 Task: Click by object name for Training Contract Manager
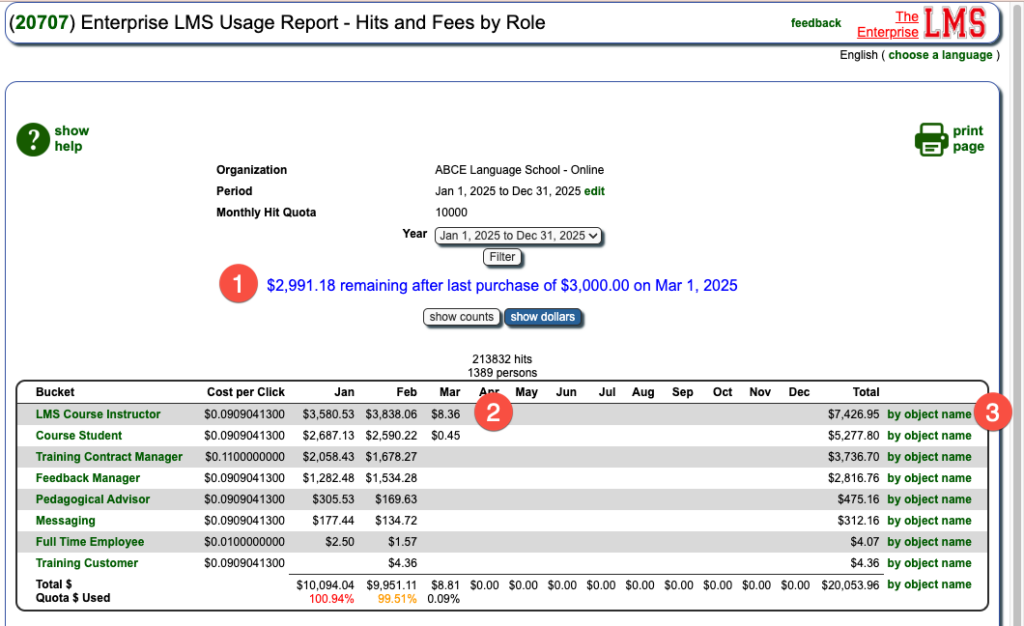(929, 457)
